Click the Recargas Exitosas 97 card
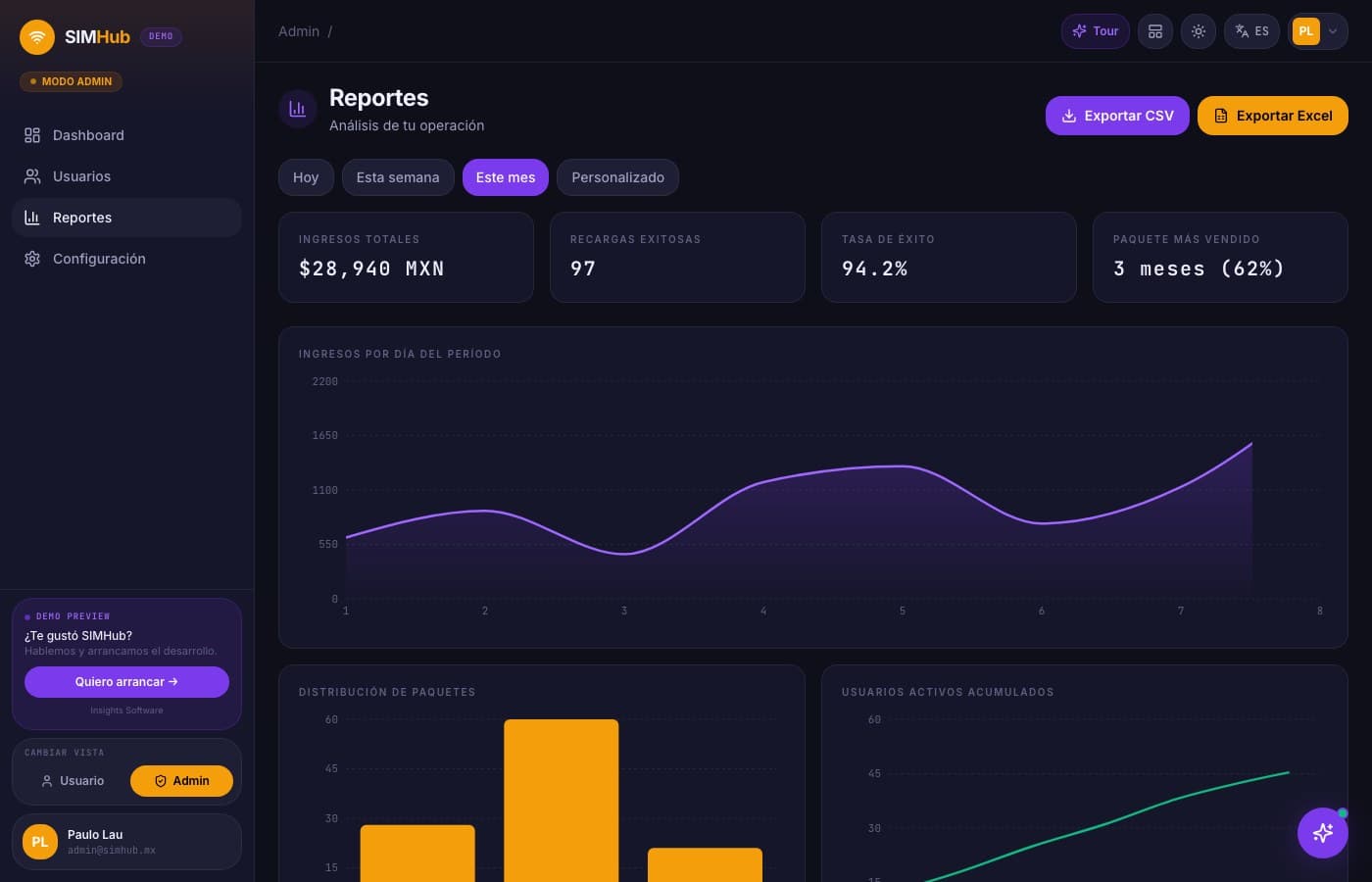Screen dimensions: 1372x882 677,257
